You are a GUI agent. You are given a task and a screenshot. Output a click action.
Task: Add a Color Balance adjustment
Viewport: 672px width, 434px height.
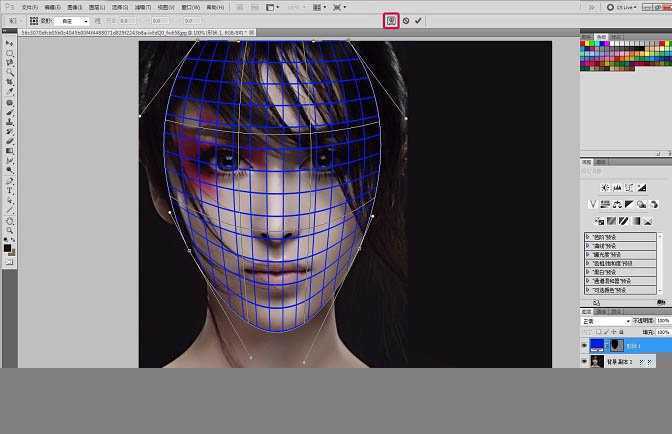(617, 204)
